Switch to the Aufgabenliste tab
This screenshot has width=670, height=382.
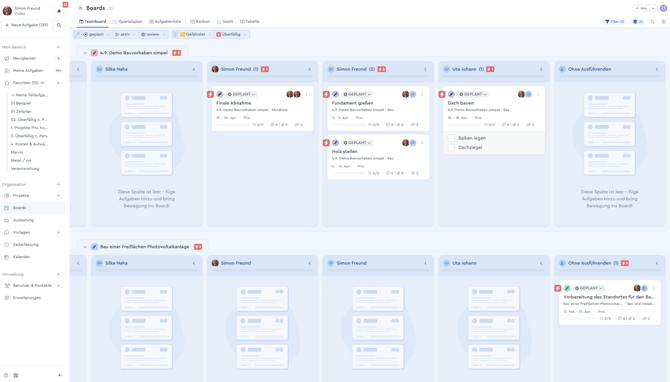click(165, 22)
